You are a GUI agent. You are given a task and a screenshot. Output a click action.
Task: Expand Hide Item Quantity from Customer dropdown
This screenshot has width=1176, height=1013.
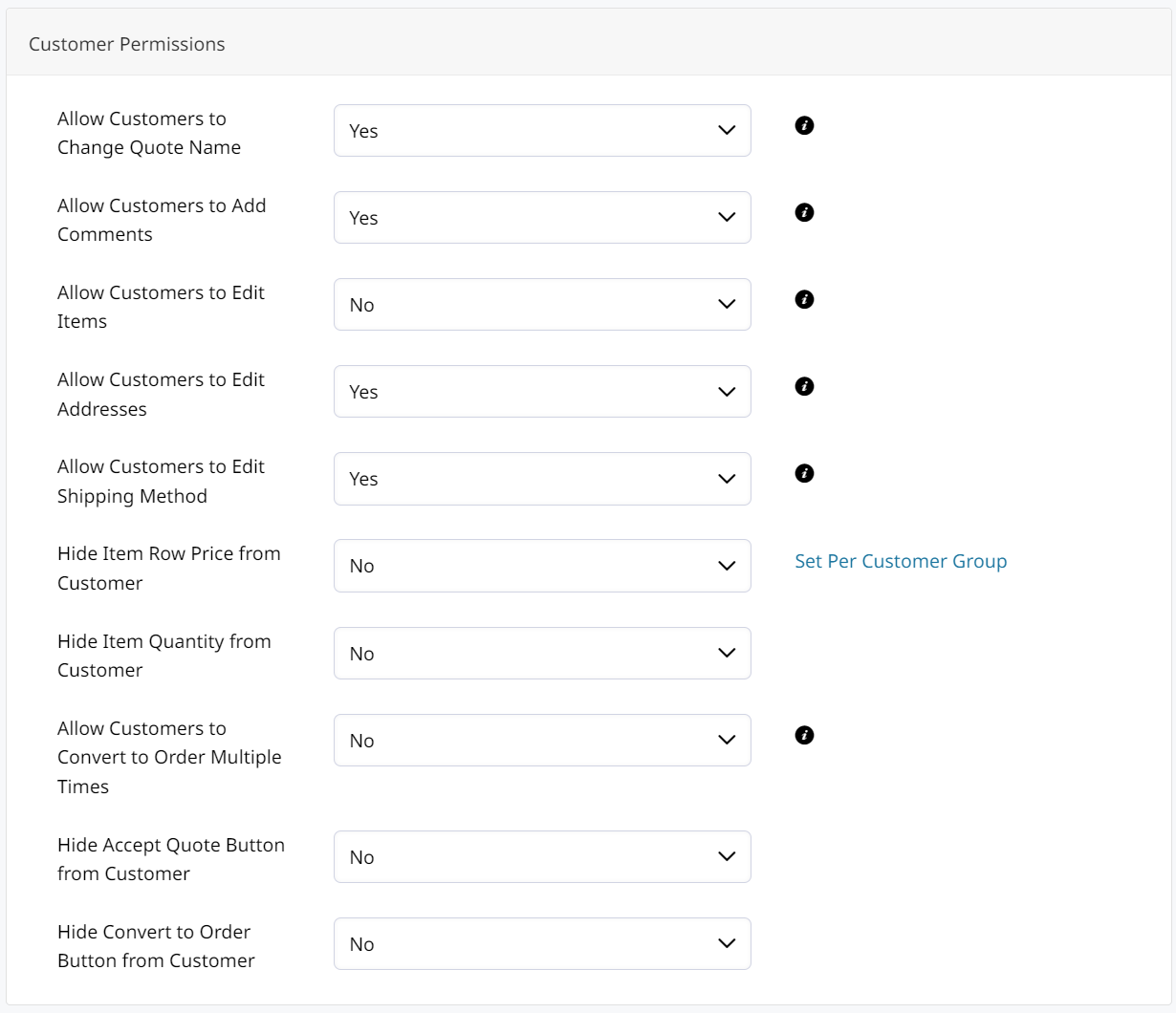coord(542,654)
